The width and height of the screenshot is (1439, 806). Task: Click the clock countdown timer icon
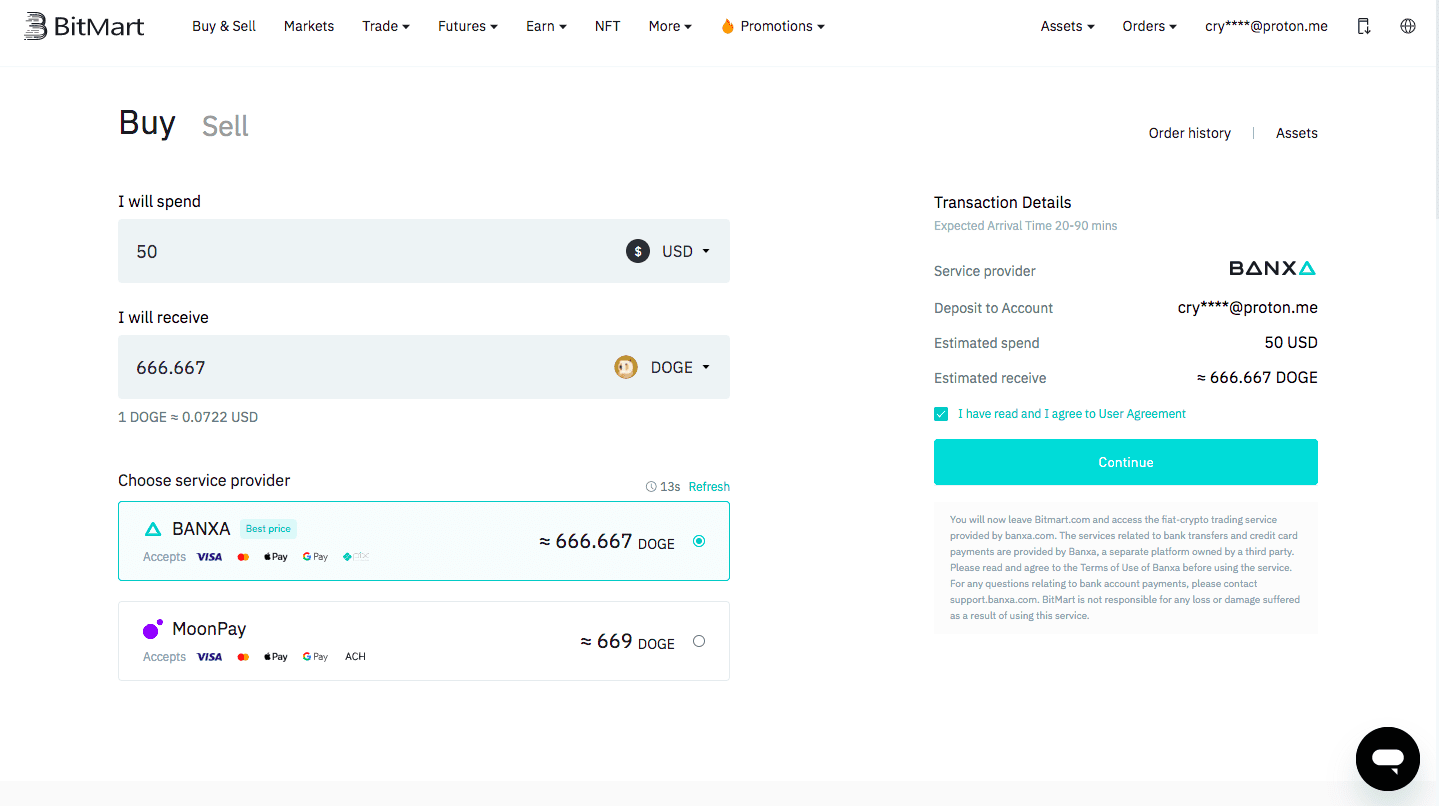coord(651,487)
